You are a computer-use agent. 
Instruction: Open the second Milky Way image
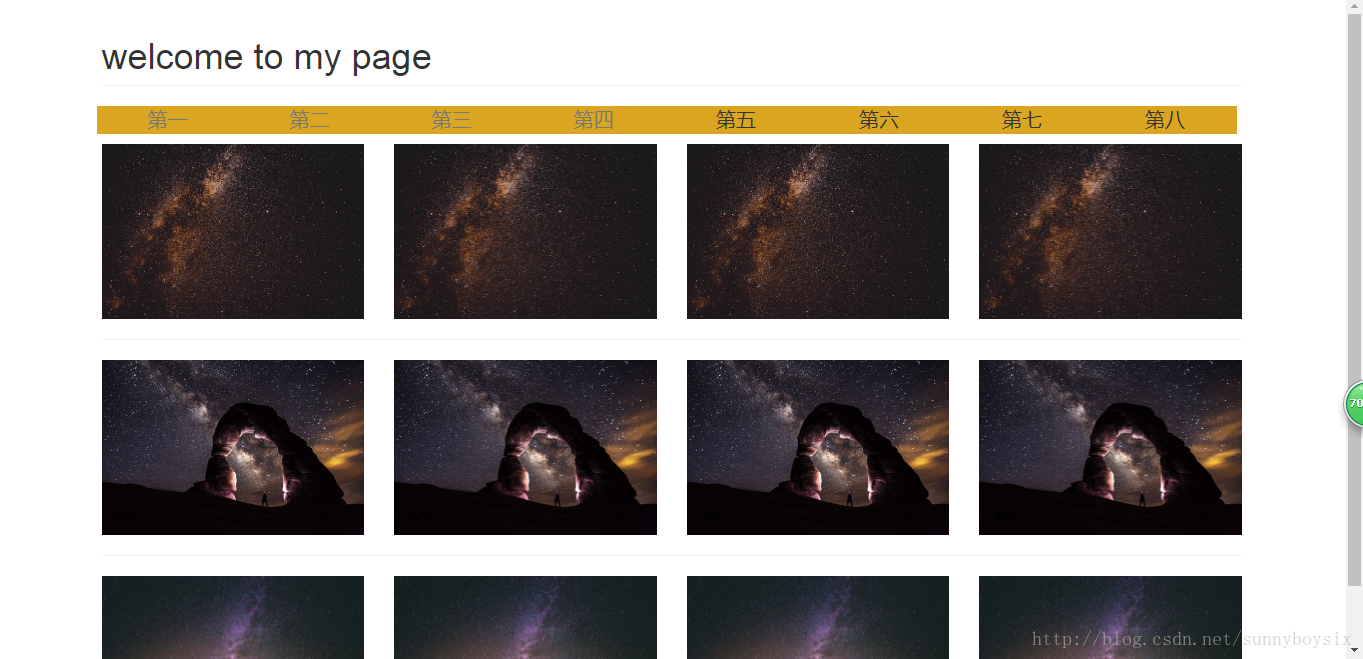coord(525,231)
